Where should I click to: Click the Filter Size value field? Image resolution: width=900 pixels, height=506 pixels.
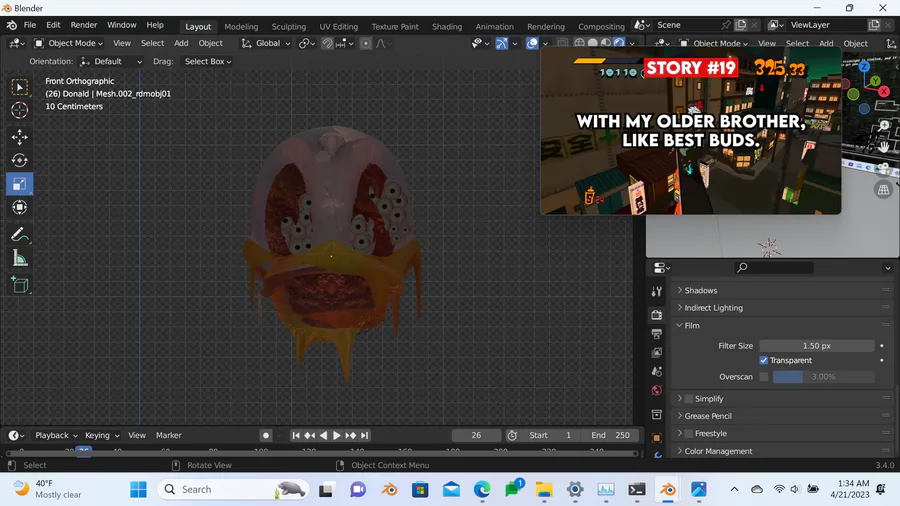click(817, 346)
